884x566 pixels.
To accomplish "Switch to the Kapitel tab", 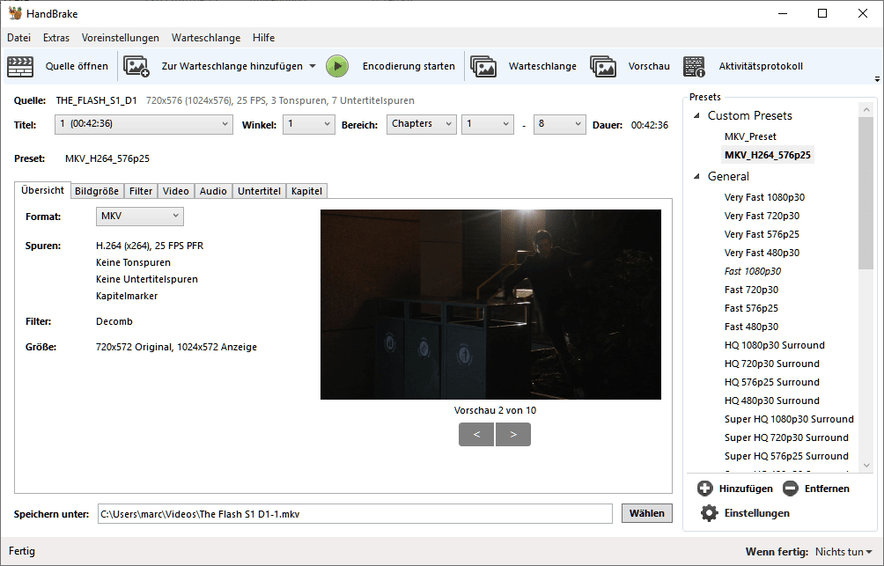I will tap(307, 191).
